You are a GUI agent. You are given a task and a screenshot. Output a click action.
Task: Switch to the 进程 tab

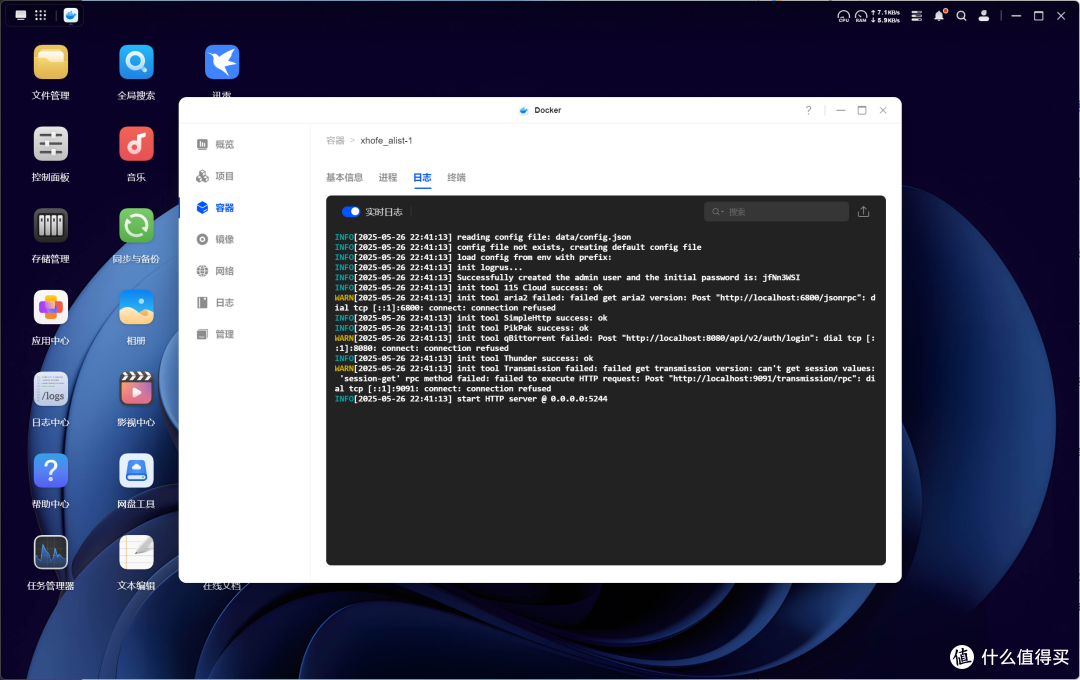pyautogui.click(x=388, y=177)
